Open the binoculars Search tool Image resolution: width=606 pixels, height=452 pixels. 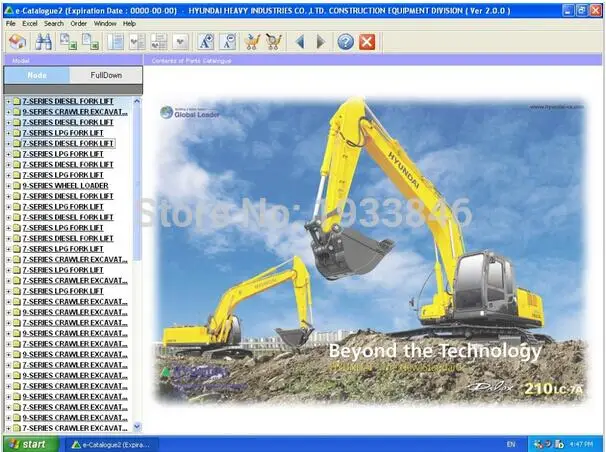tap(43, 42)
